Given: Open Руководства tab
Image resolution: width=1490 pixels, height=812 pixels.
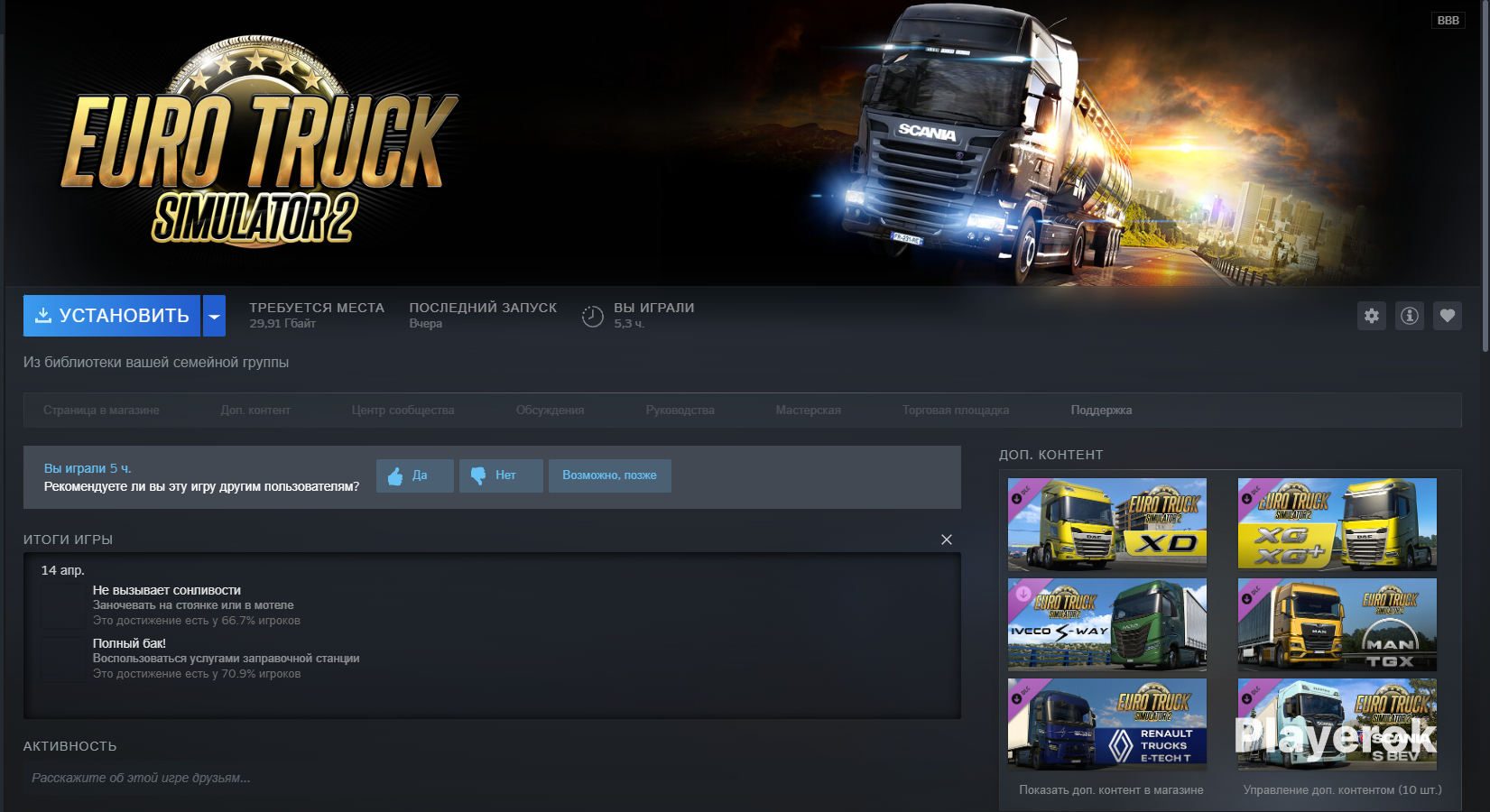Looking at the screenshot, I should click(x=680, y=411).
